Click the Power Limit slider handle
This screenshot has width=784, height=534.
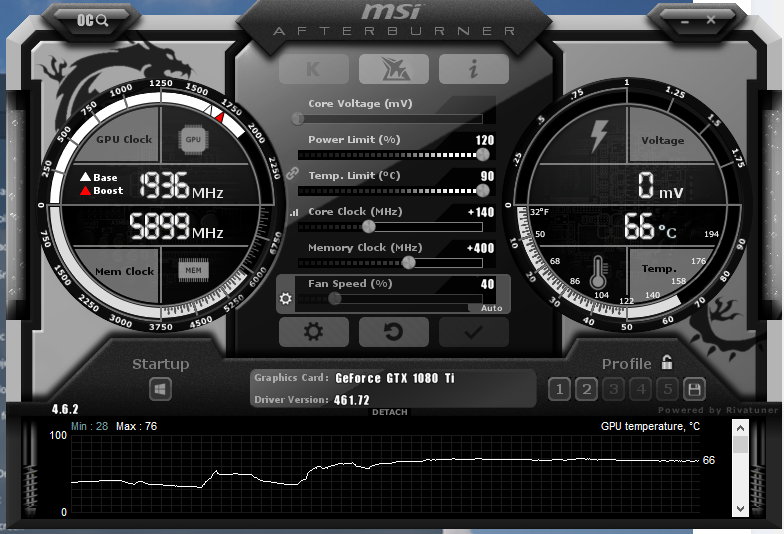click(482, 154)
